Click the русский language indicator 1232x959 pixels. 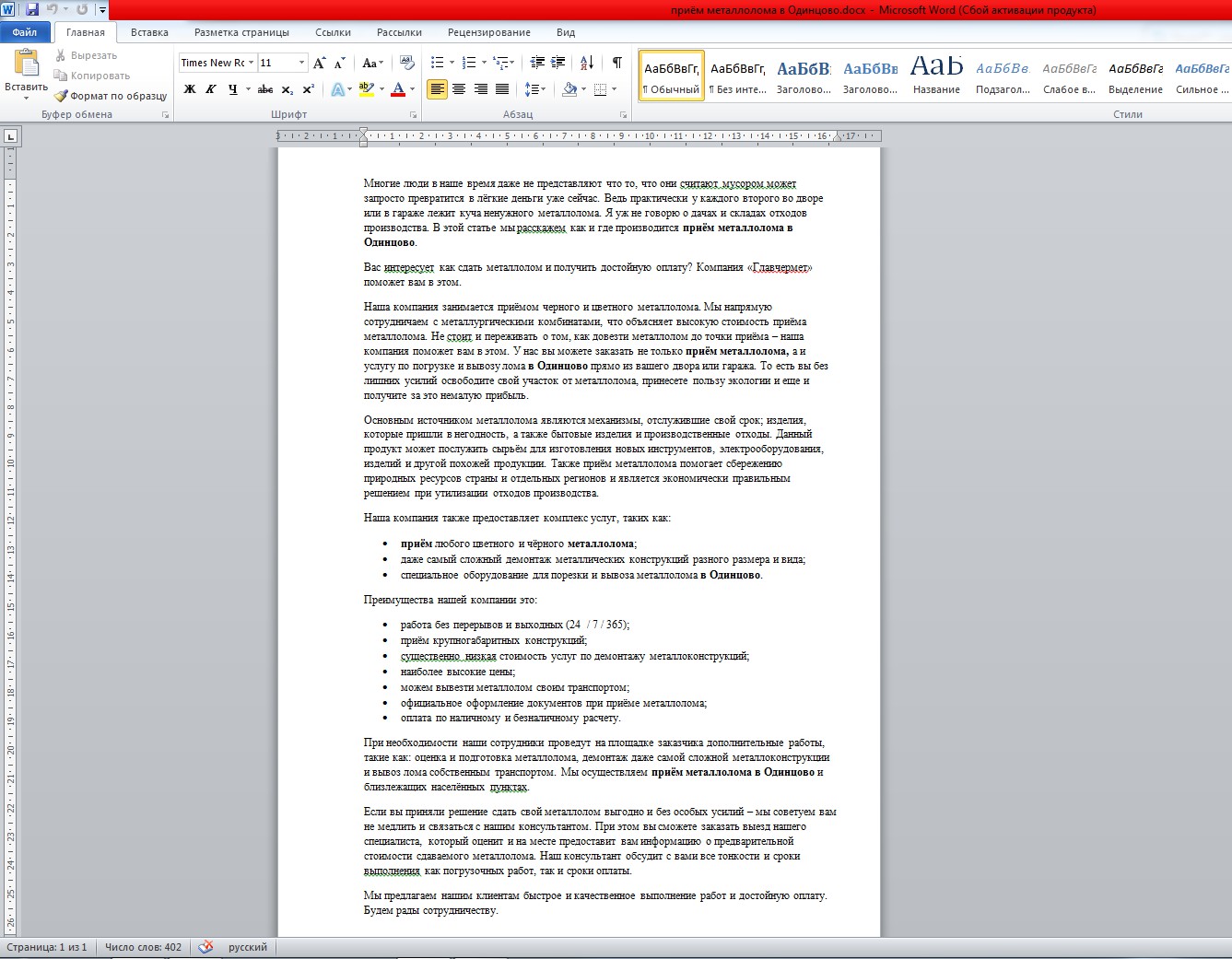248,947
